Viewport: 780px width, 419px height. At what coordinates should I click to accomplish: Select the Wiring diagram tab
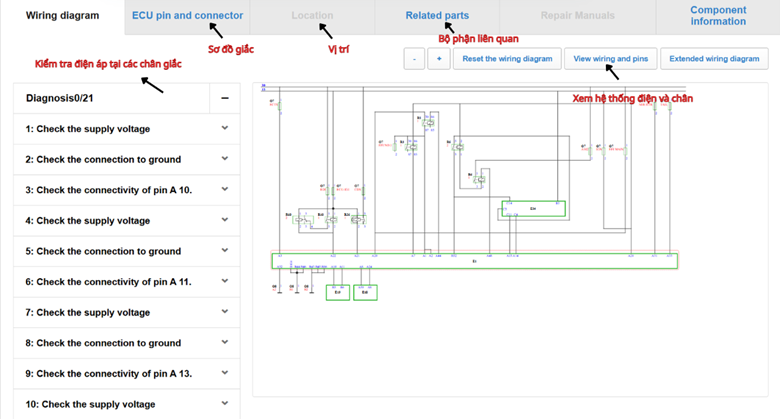pyautogui.click(x=63, y=16)
